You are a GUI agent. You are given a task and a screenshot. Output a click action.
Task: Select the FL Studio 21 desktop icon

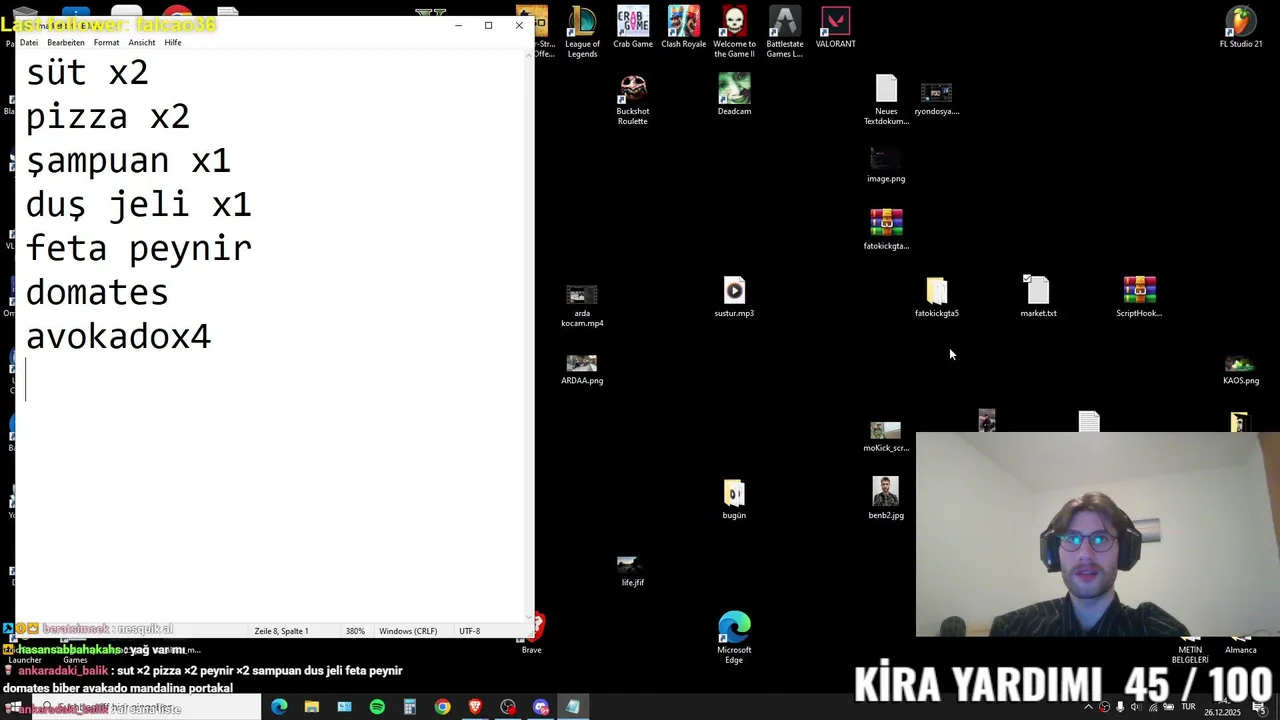pos(1241,27)
